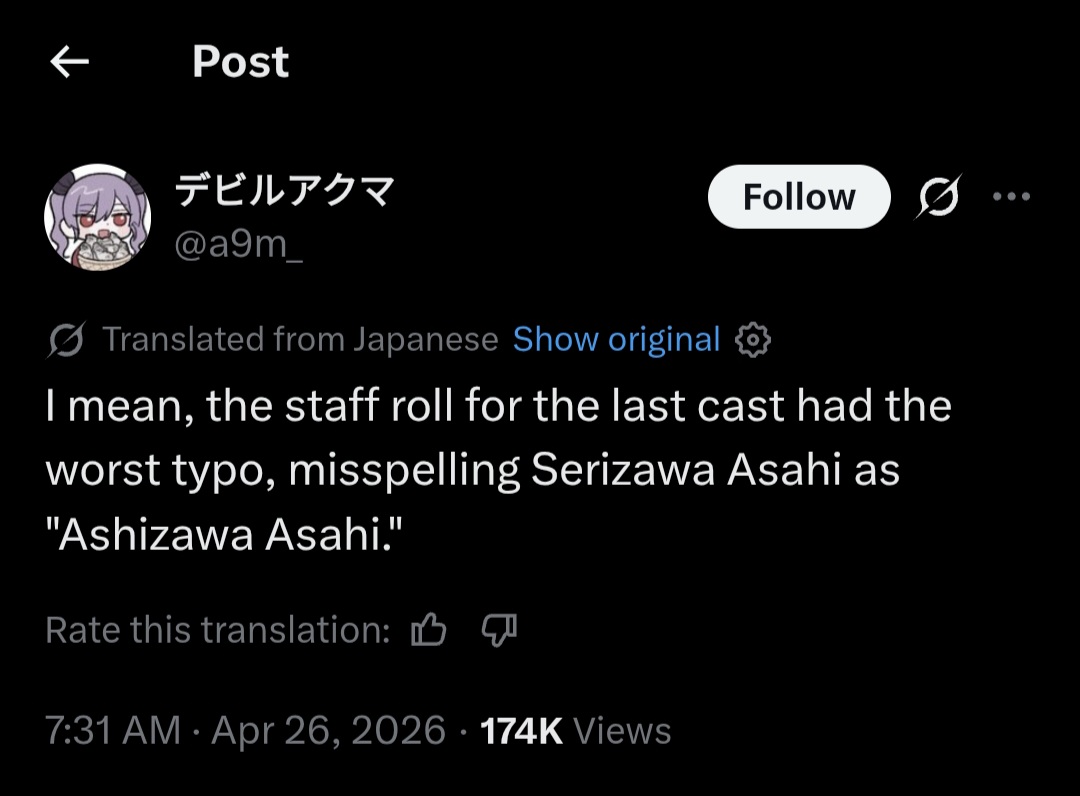
Task: Go back using the left arrow icon
Action: pos(70,62)
